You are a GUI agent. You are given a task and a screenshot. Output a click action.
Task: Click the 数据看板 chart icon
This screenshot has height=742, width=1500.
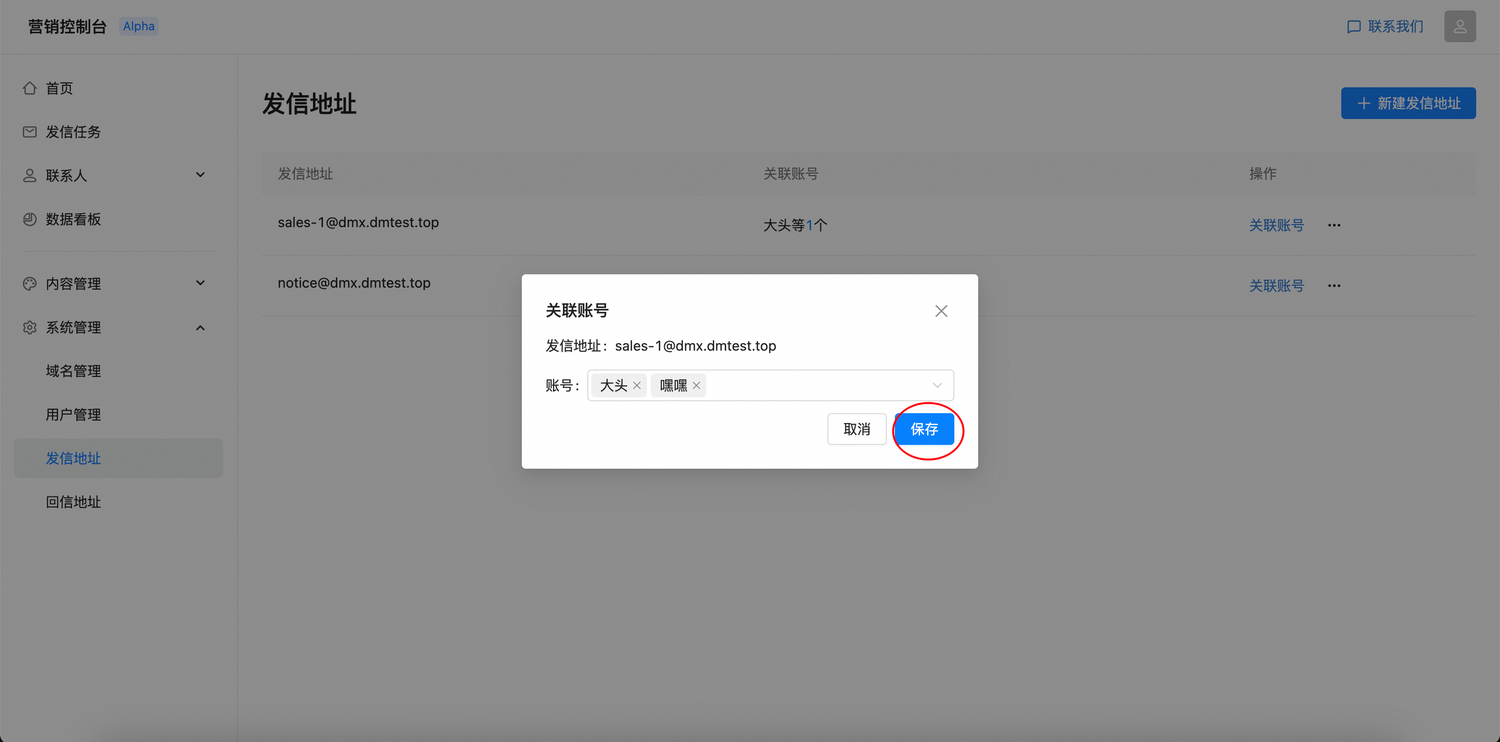[30, 219]
